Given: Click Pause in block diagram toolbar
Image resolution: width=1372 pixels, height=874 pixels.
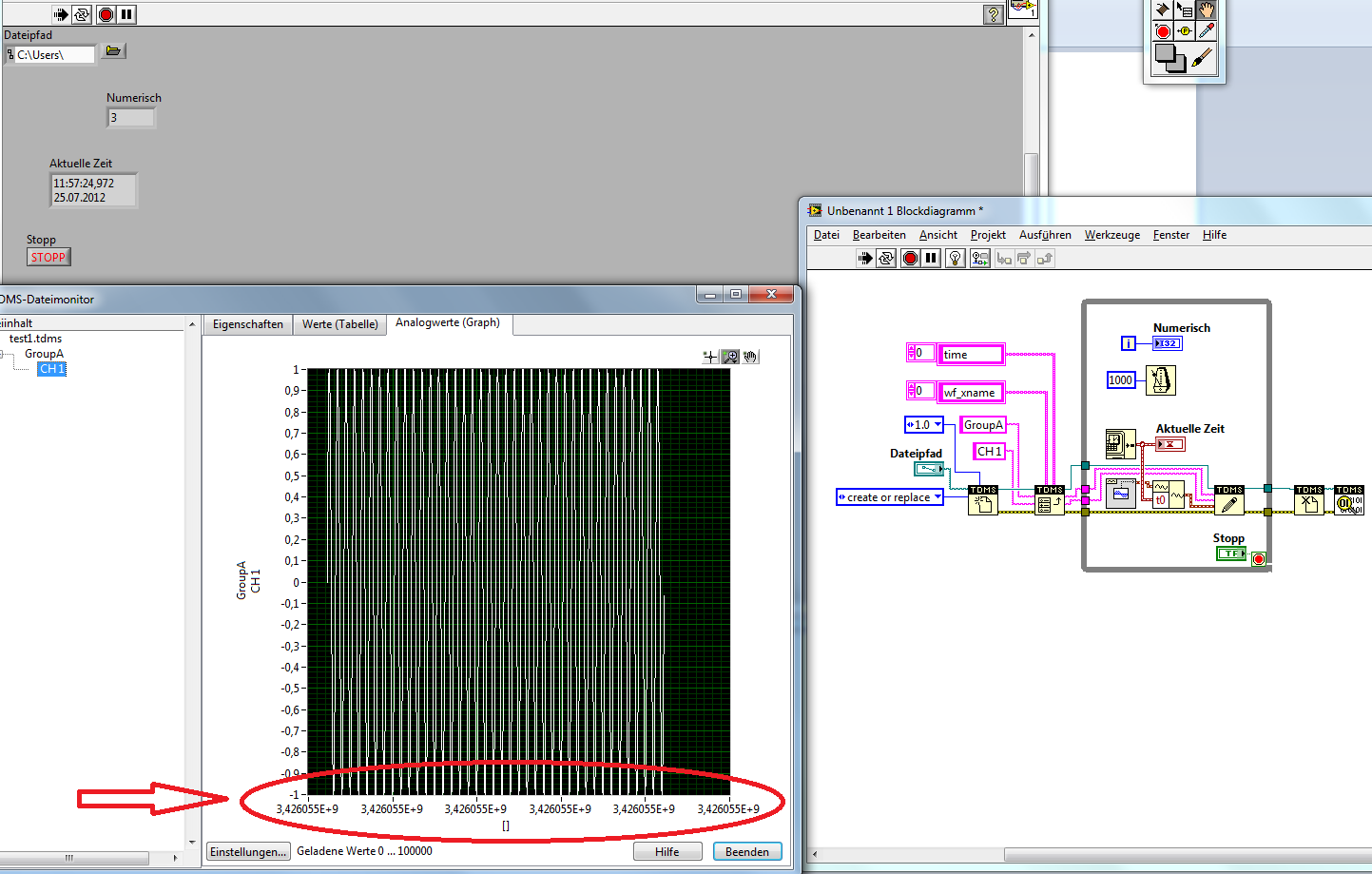Looking at the screenshot, I should 931,258.
